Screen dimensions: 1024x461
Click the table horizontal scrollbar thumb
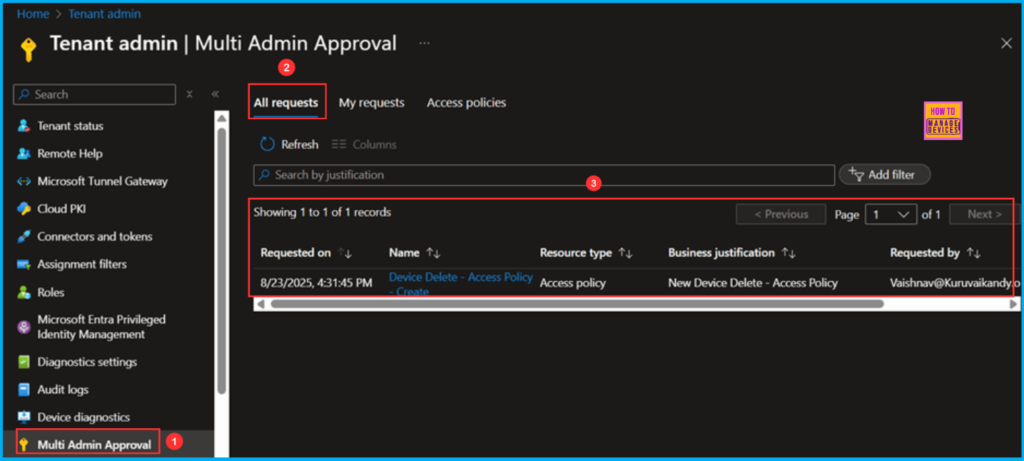577,304
